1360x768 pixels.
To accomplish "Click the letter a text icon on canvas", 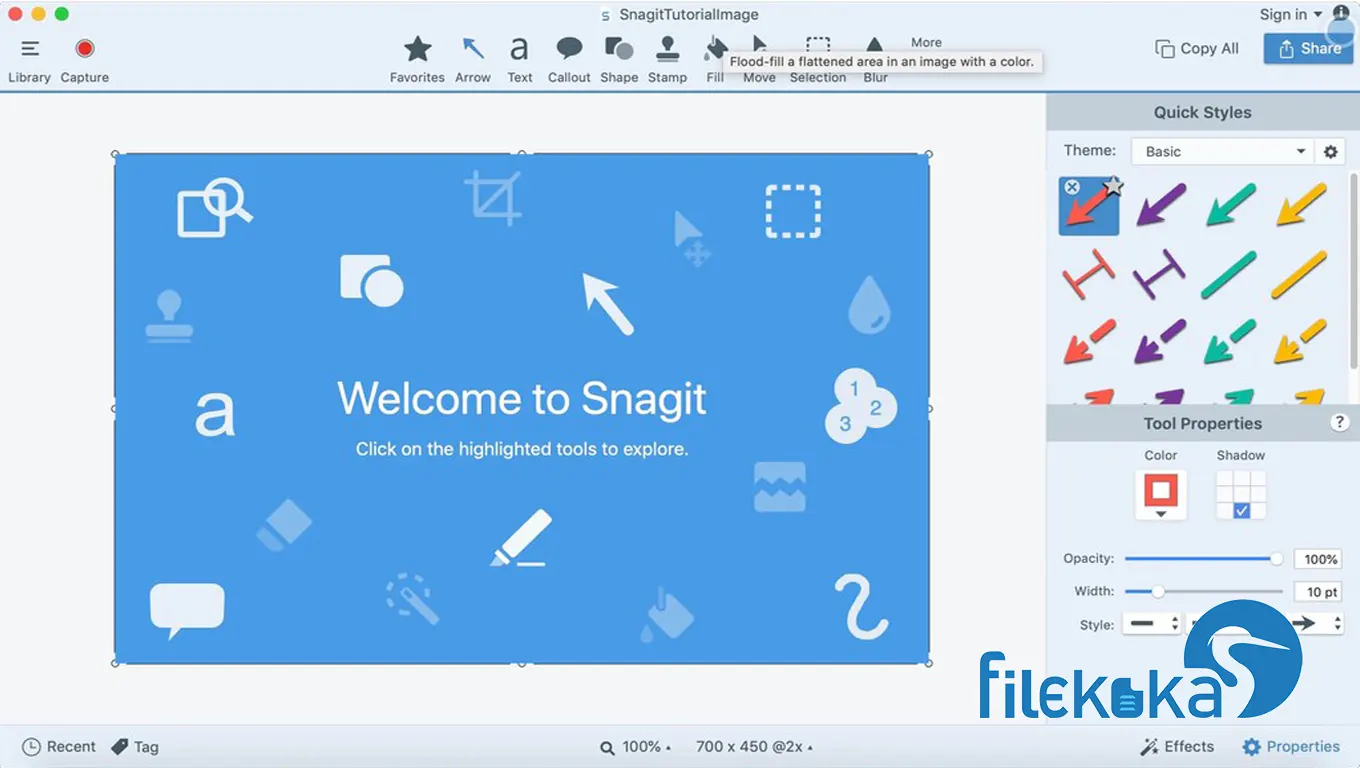I will point(215,413).
